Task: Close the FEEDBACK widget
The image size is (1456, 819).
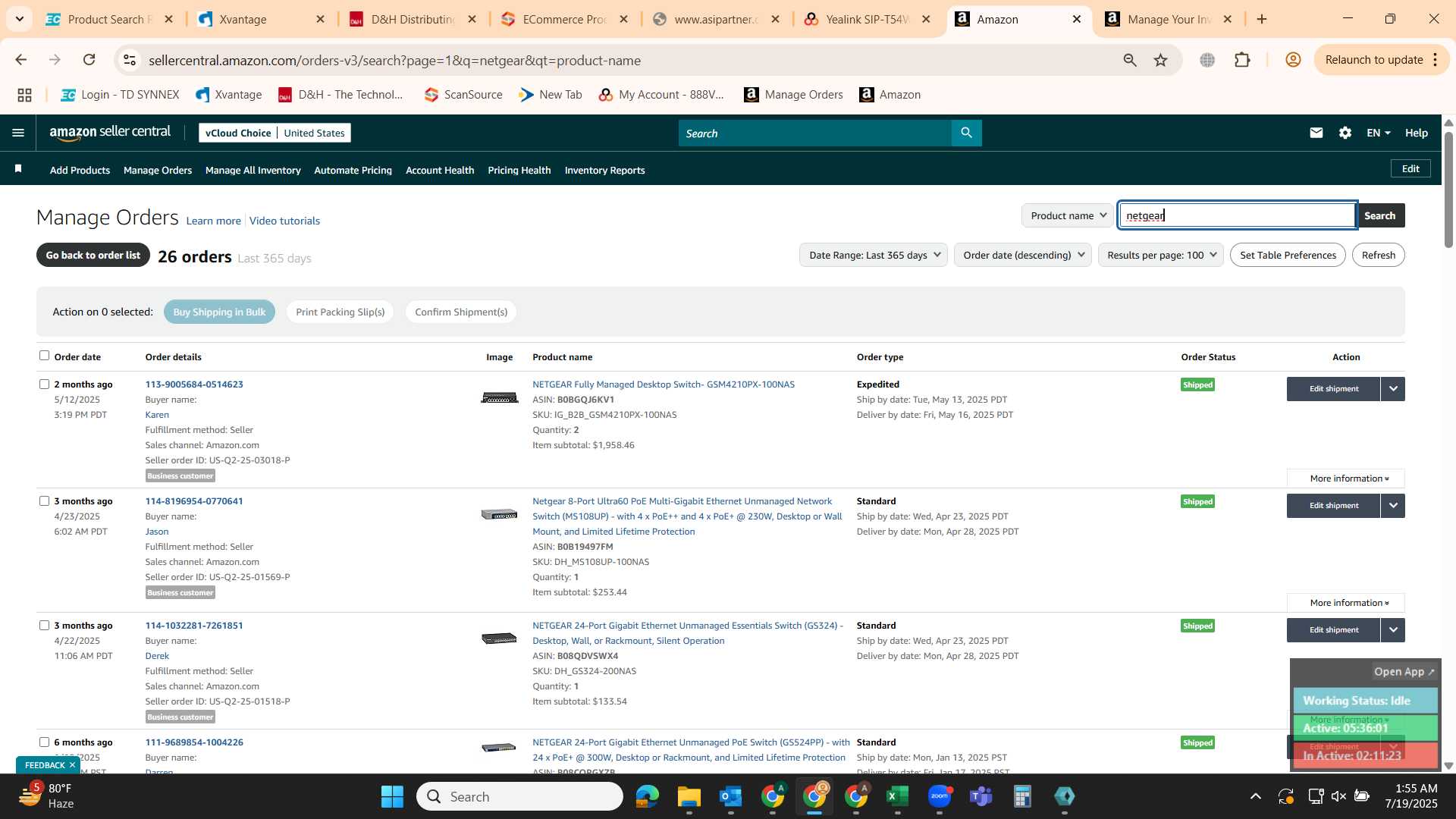Action: tap(72, 765)
